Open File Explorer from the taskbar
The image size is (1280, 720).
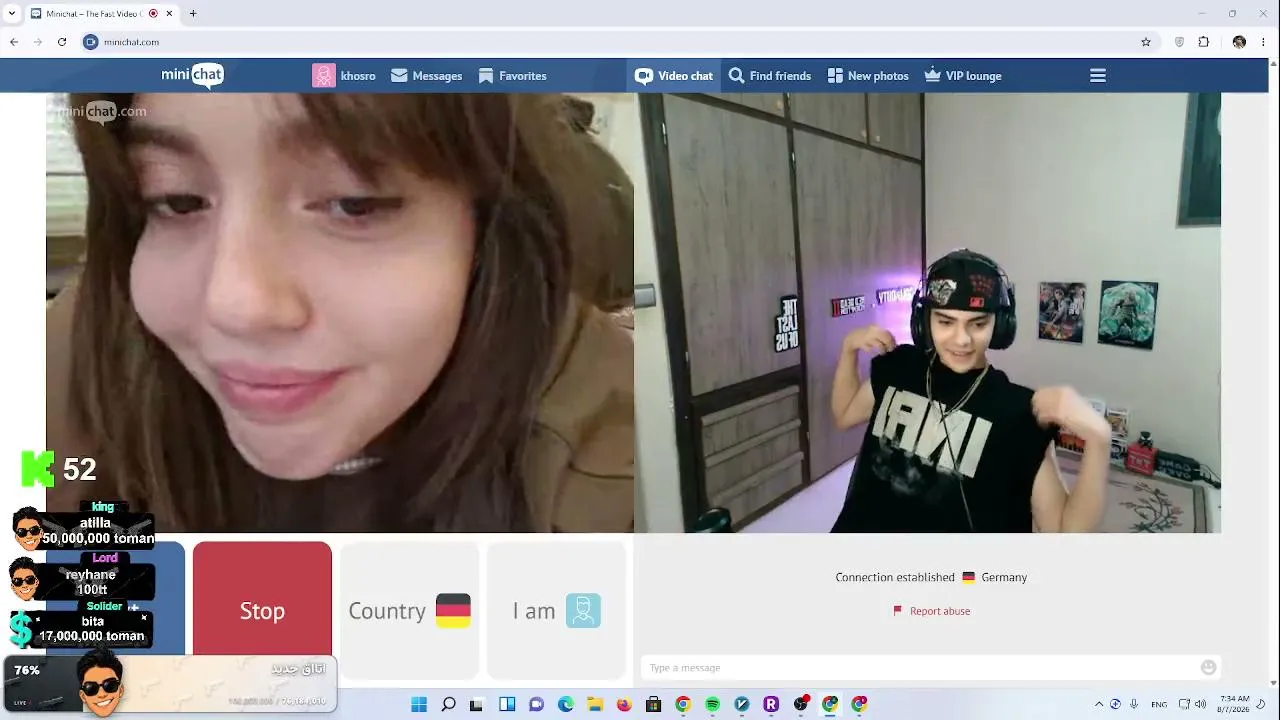point(595,704)
